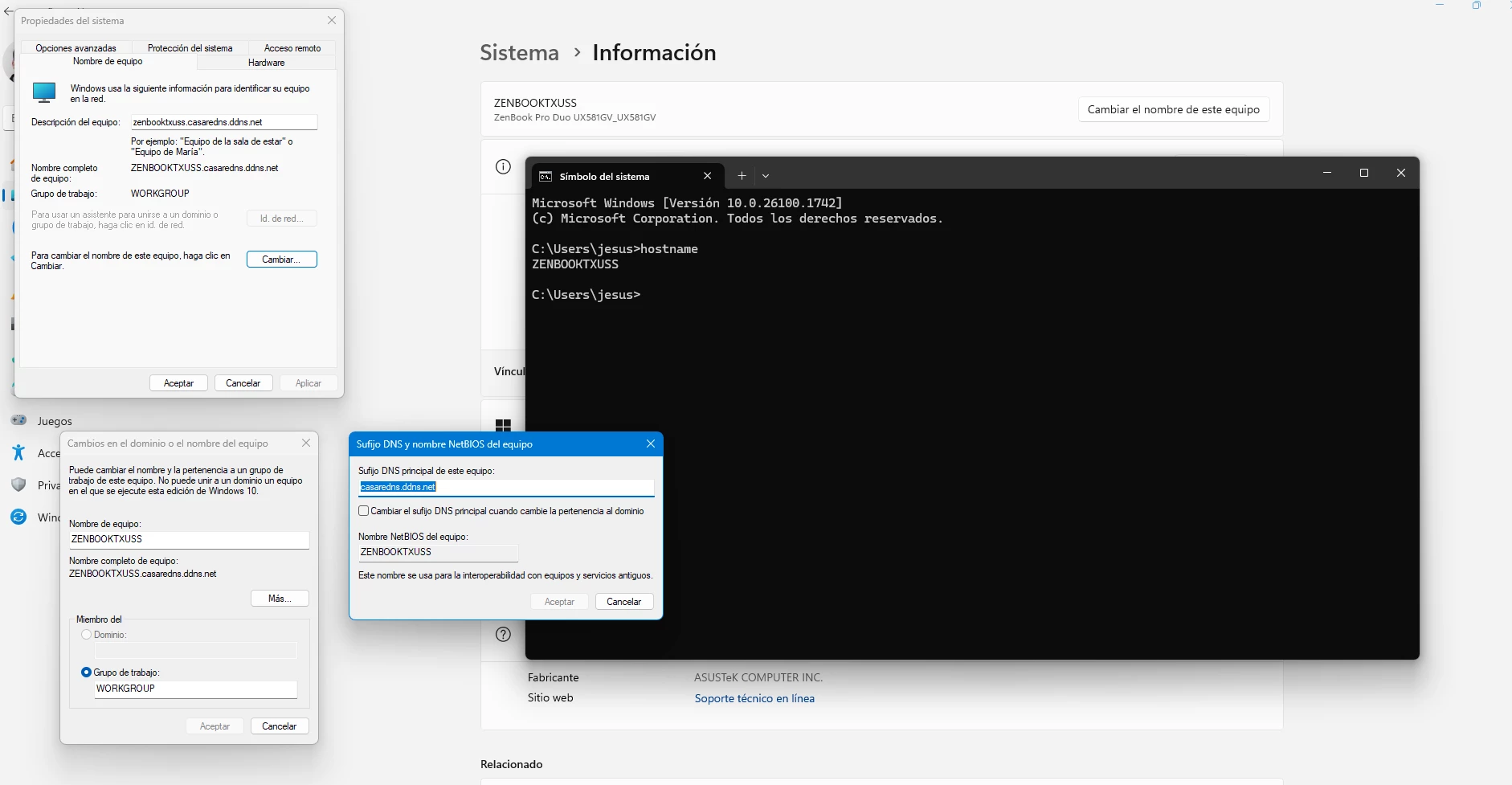Image resolution: width=1512 pixels, height=785 pixels.
Task: Click the Sistema breadcrumb link
Action: tap(519, 53)
